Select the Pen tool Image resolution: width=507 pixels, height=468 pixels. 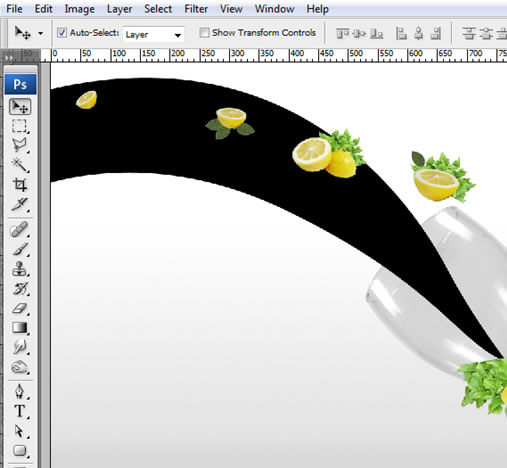pos(19,391)
